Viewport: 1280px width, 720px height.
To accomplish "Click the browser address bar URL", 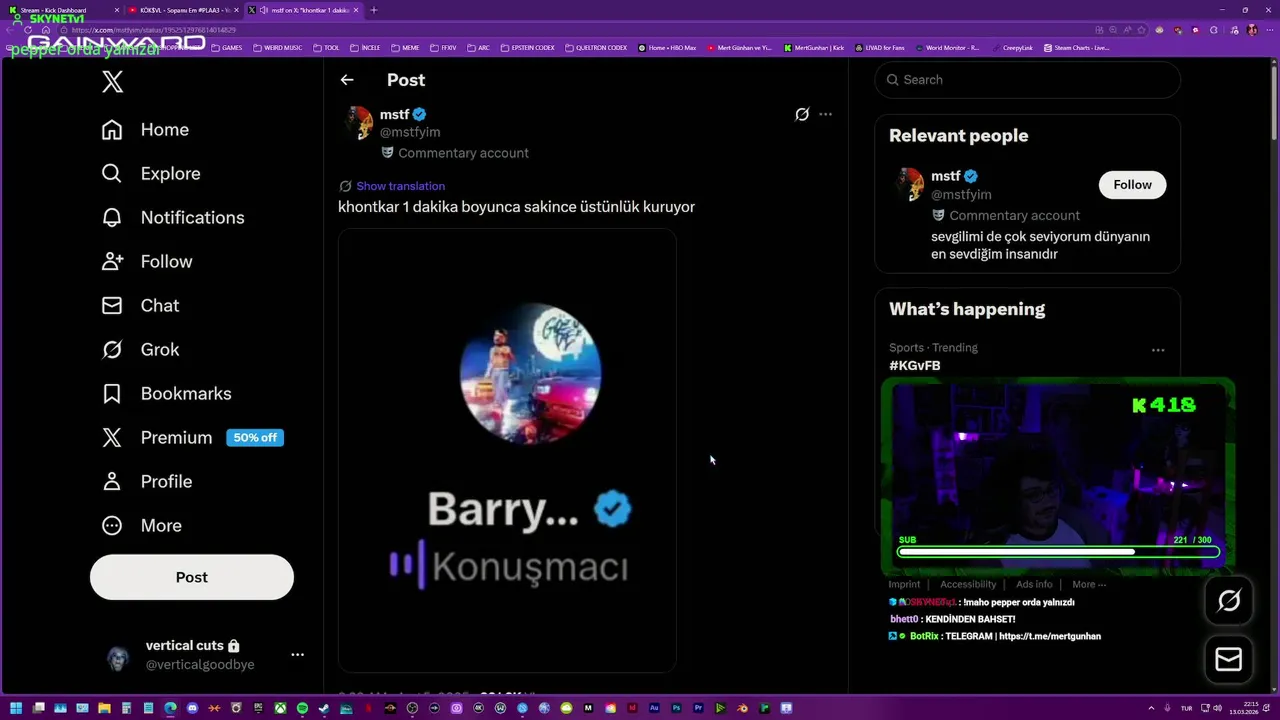I will [x=154, y=30].
